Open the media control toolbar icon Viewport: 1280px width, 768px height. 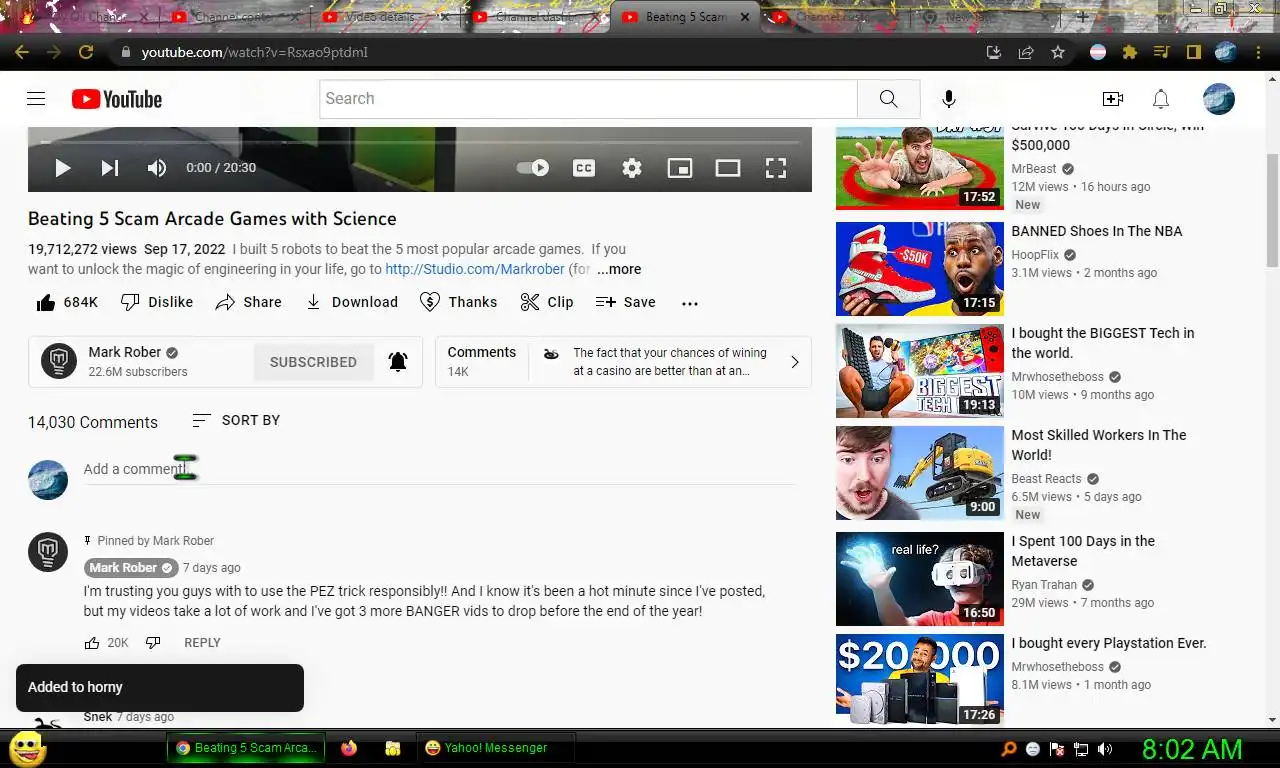click(1161, 52)
